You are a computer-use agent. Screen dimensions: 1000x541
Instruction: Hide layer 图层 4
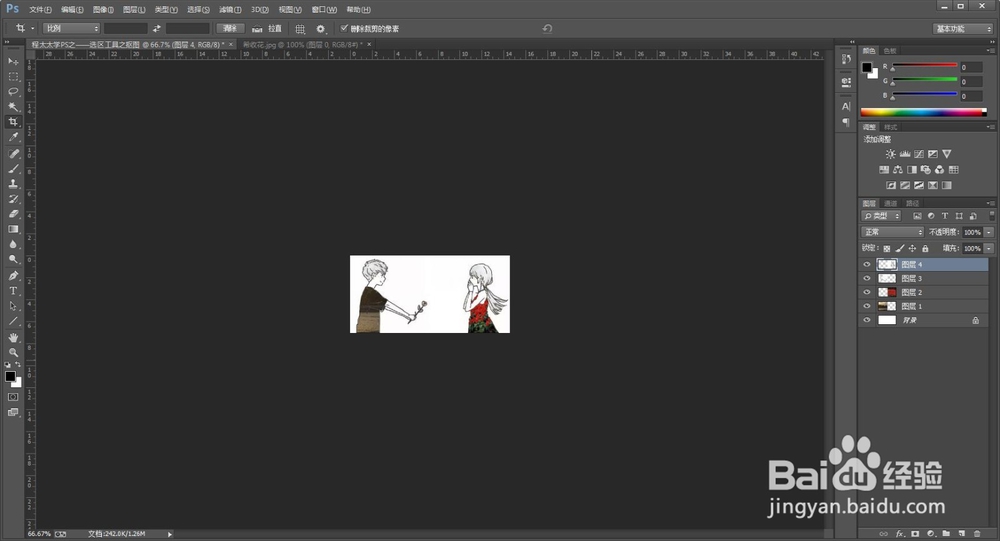867,264
